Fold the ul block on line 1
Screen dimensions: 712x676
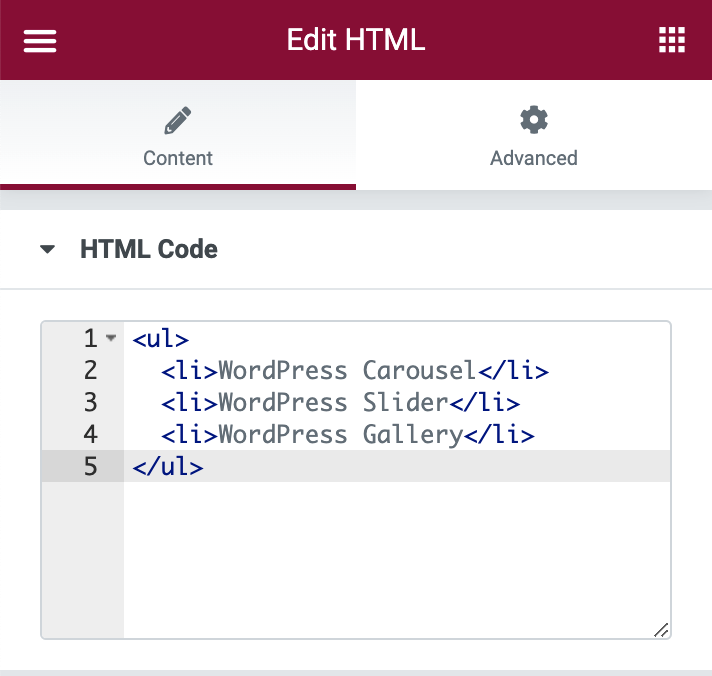tap(111, 338)
